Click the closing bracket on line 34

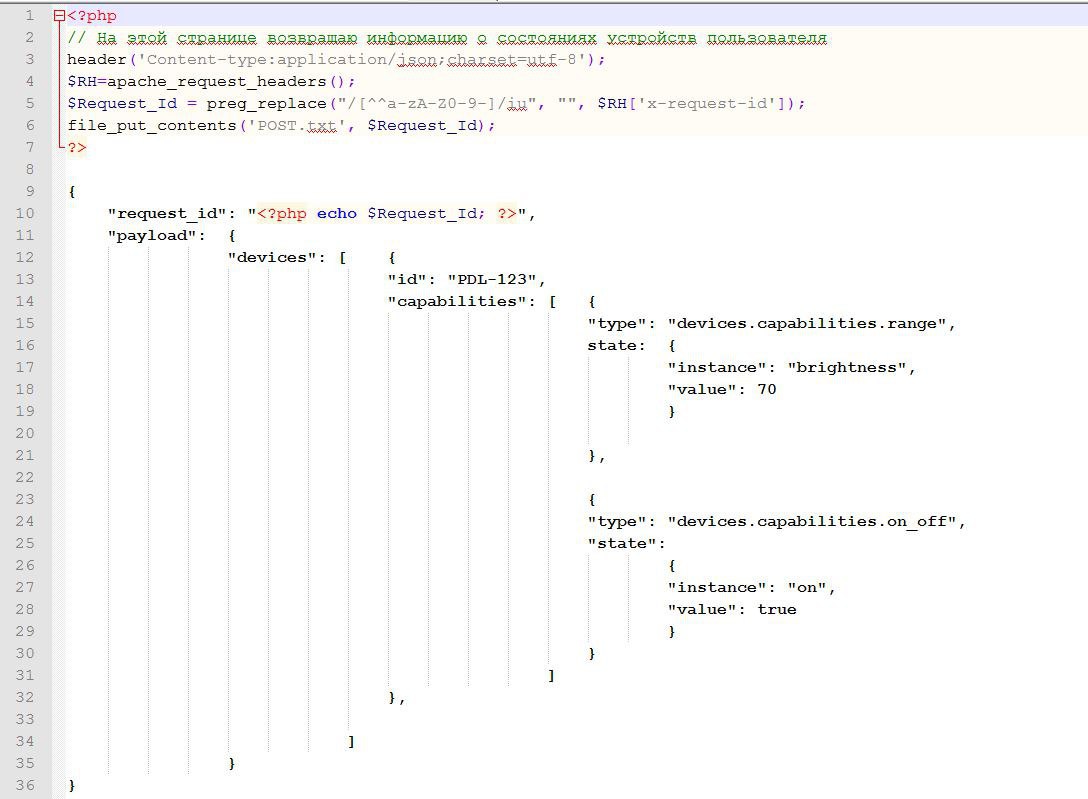[351, 741]
